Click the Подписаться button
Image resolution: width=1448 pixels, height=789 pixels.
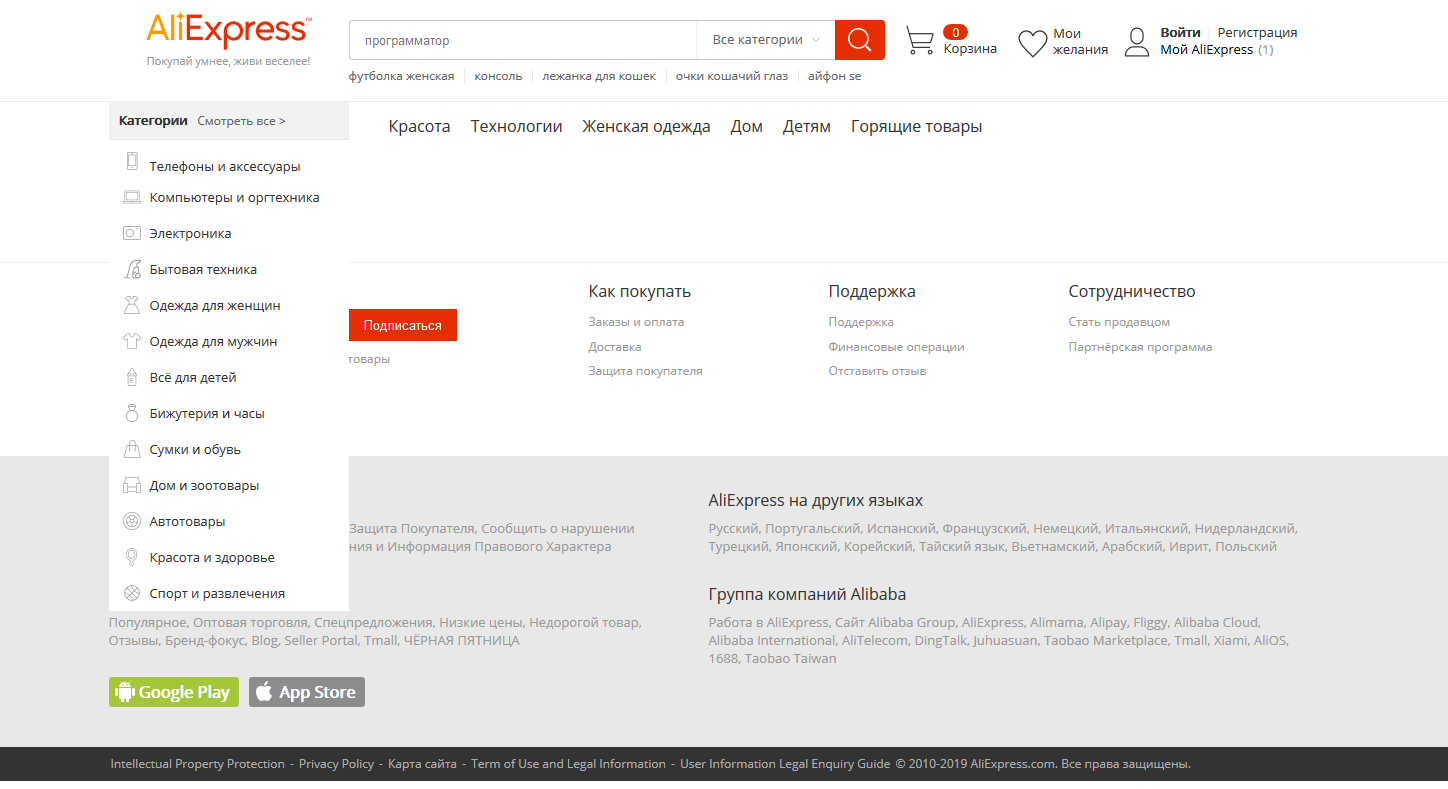tap(403, 325)
